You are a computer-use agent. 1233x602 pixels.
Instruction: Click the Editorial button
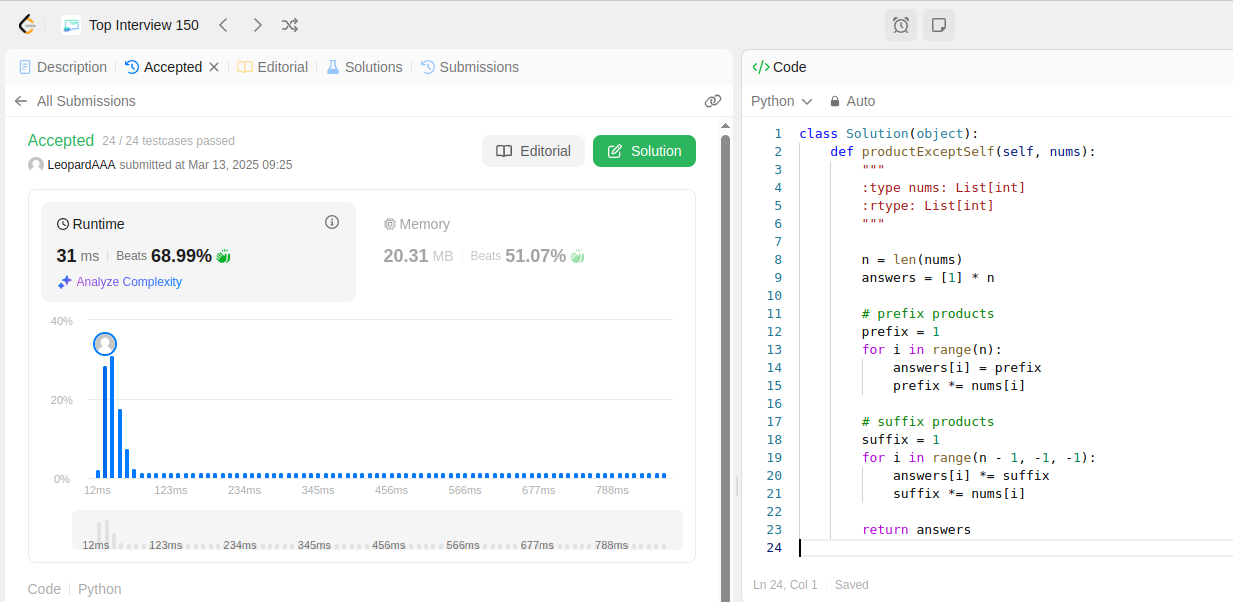pos(533,151)
